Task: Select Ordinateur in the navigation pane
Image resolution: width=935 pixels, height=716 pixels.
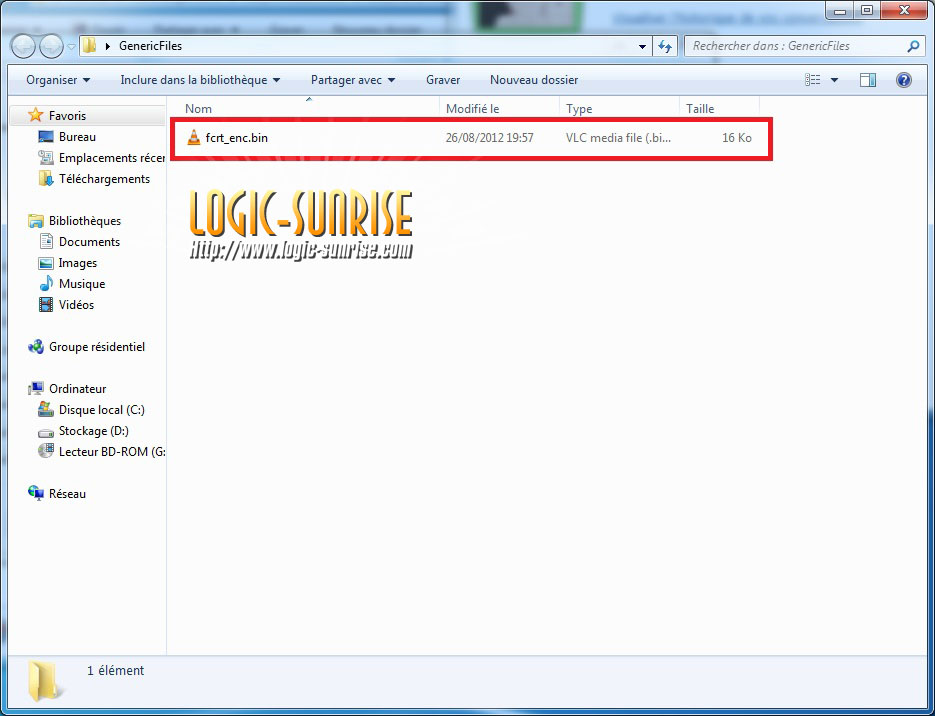Action: coord(78,389)
